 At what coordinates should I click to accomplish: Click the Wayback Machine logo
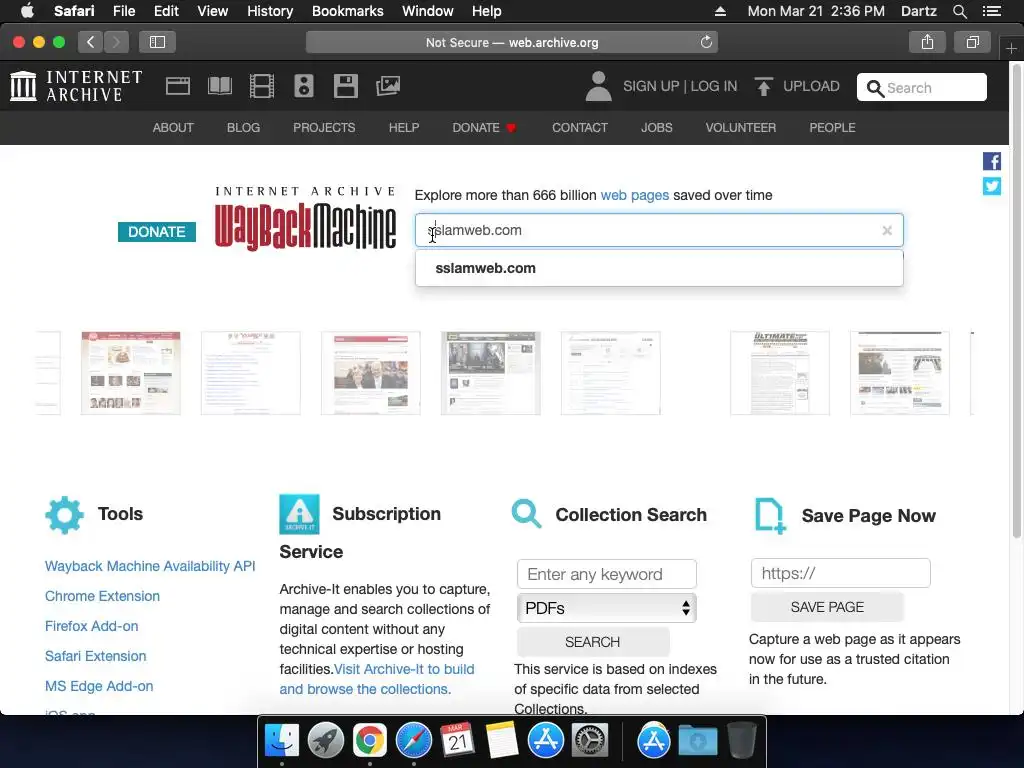click(306, 219)
